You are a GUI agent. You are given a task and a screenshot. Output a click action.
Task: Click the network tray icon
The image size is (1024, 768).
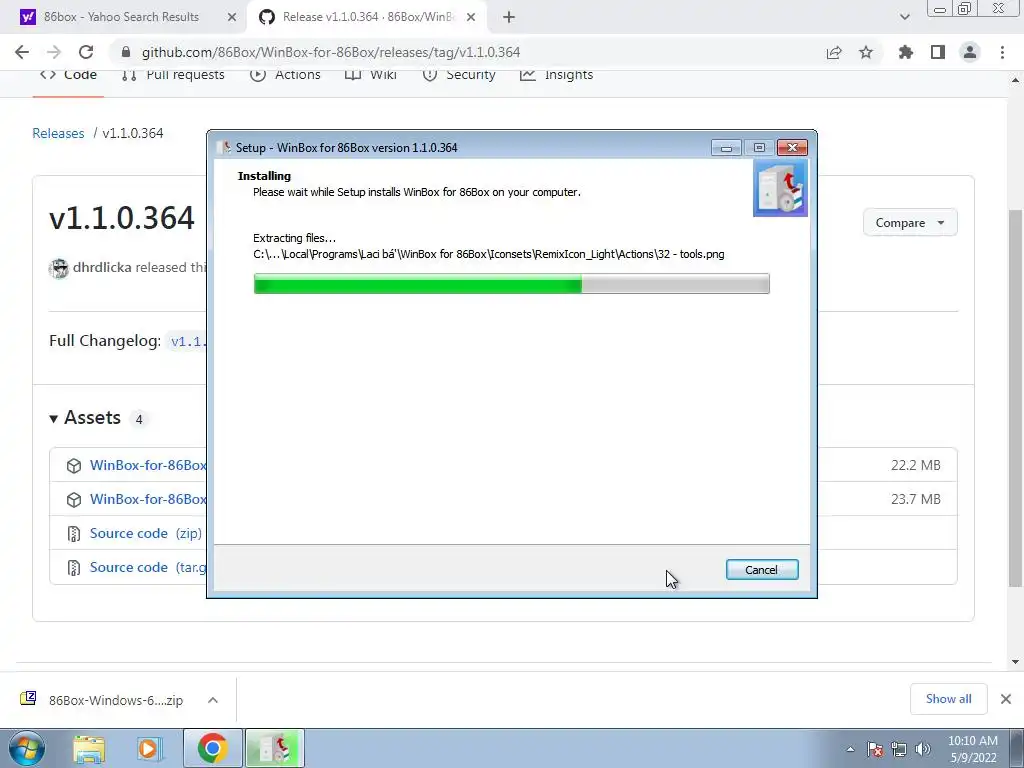click(x=899, y=749)
